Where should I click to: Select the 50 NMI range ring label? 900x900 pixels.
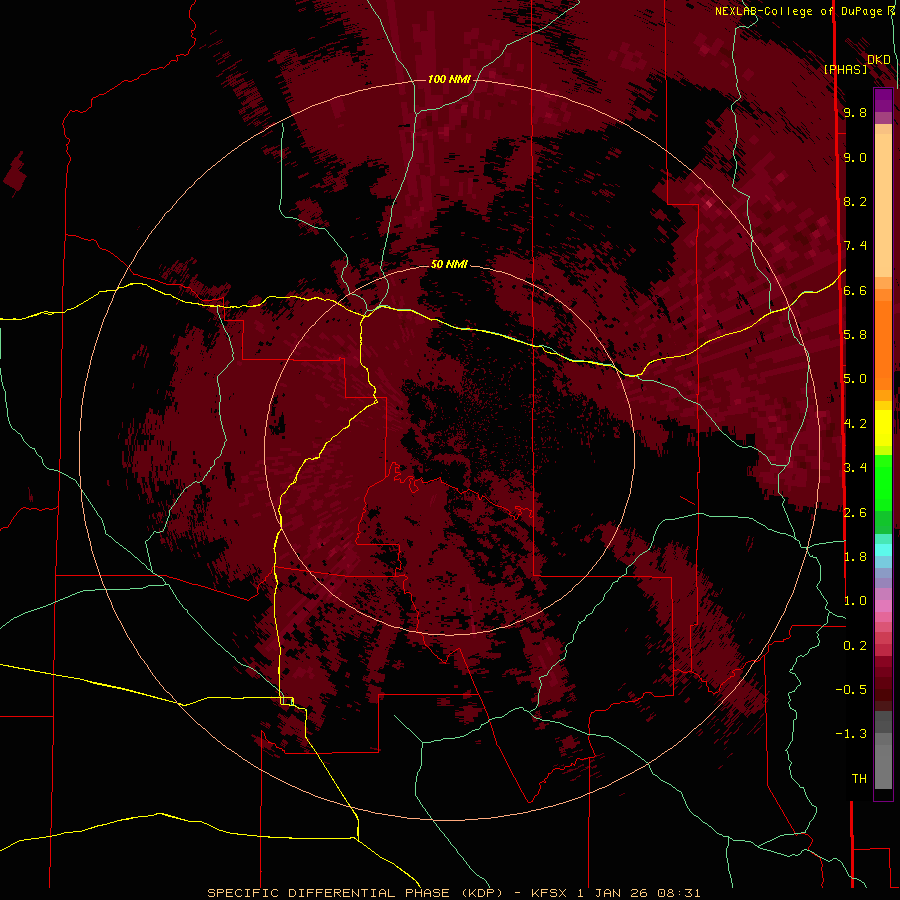[x=449, y=264]
